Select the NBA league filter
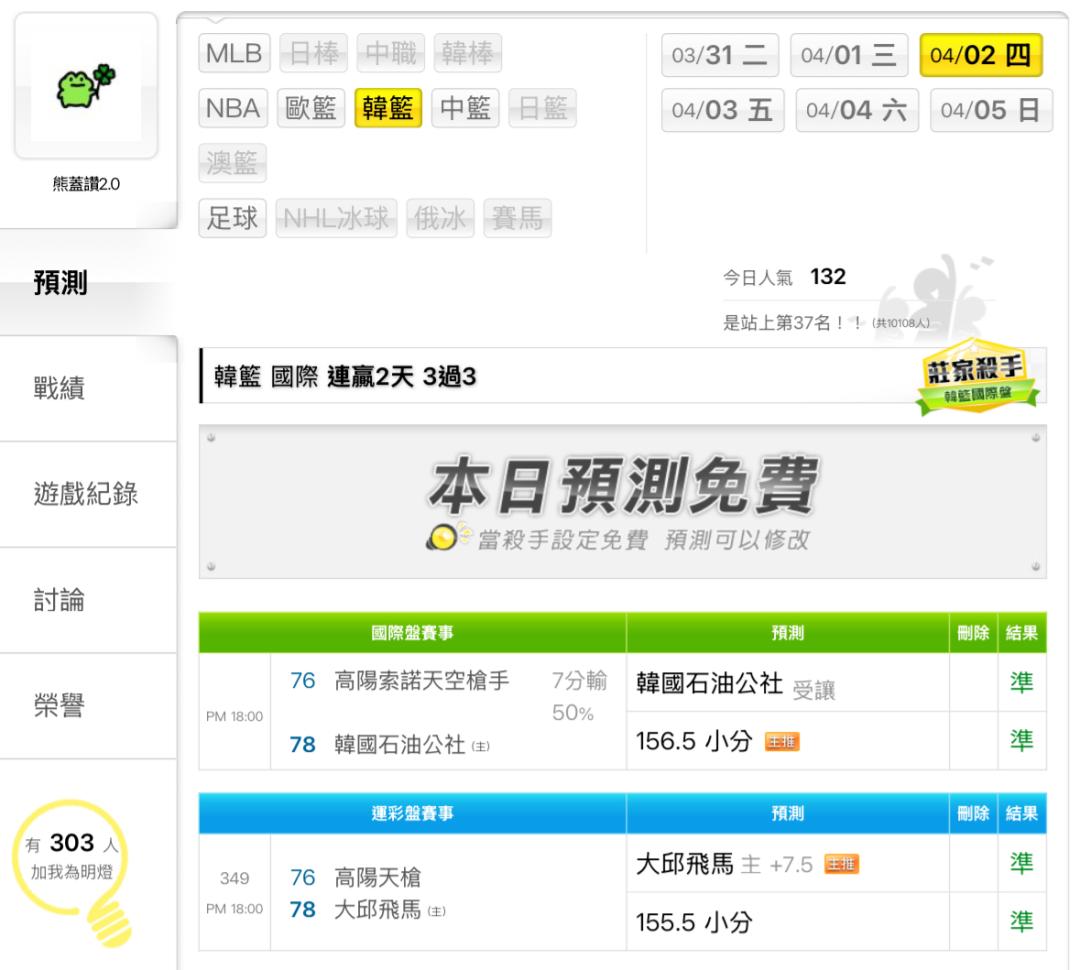Image resolution: width=1080 pixels, height=970 pixels. (x=234, y=108)
